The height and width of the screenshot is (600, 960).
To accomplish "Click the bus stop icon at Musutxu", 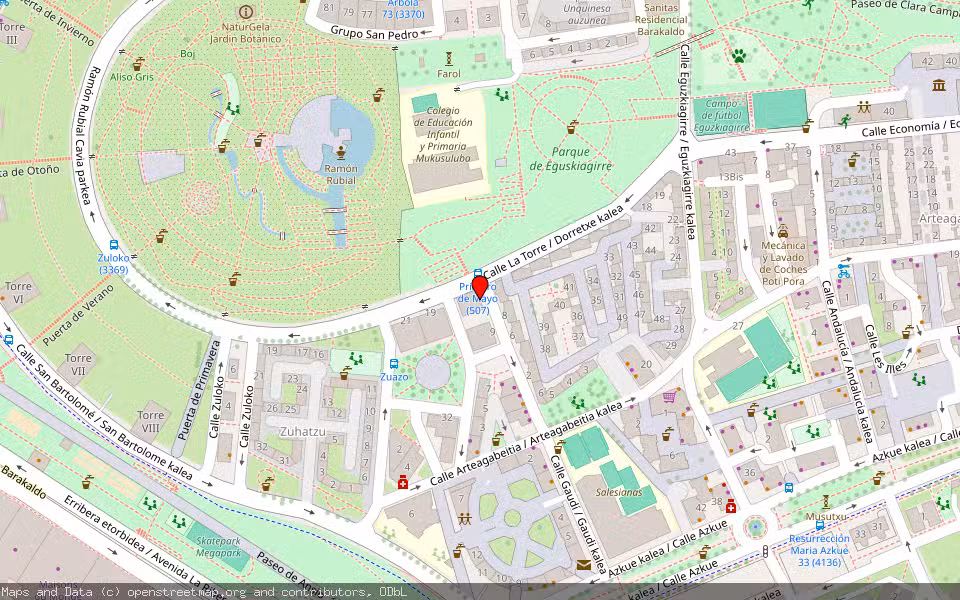I will pyautogui.click(x=819, y=525).
